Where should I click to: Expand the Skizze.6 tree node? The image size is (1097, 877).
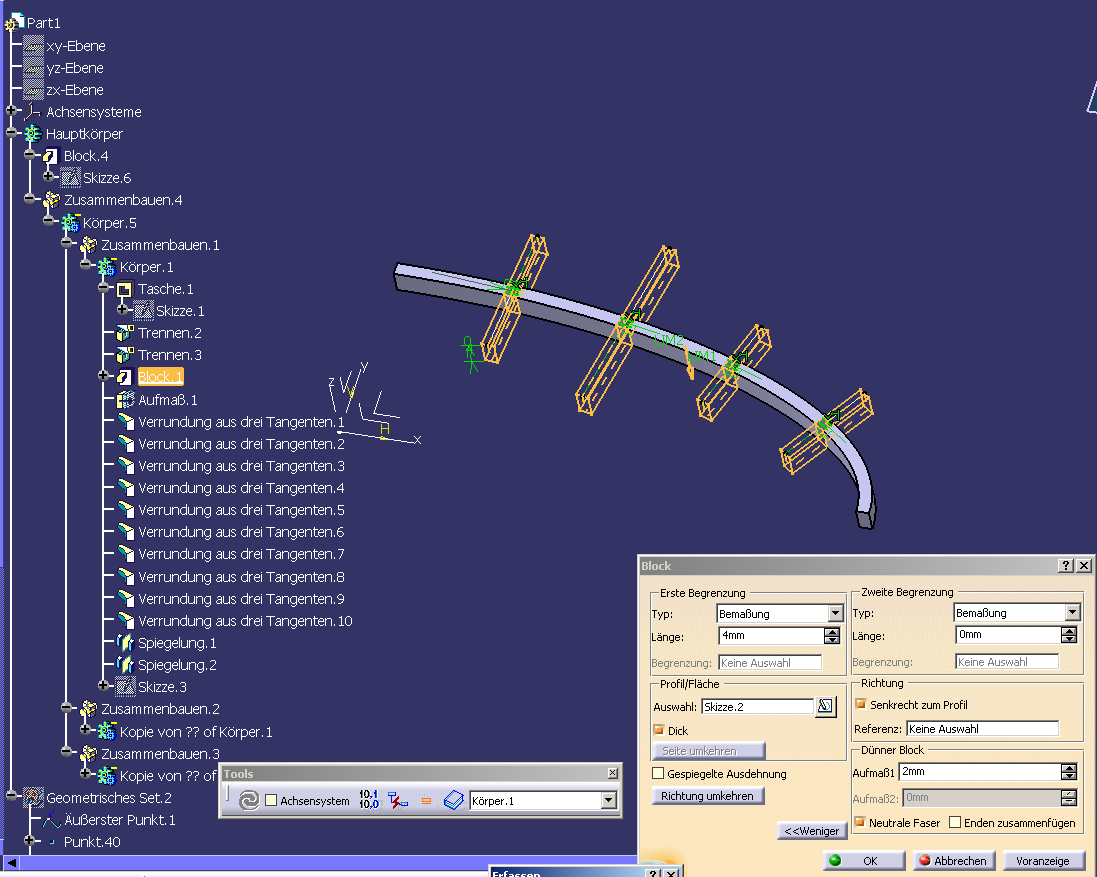48,176
